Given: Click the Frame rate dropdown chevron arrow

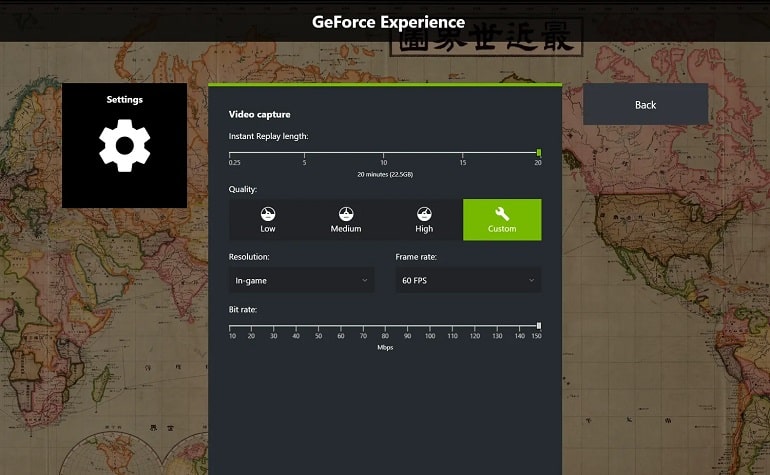Looking at the screenshot, I should 531,280.
